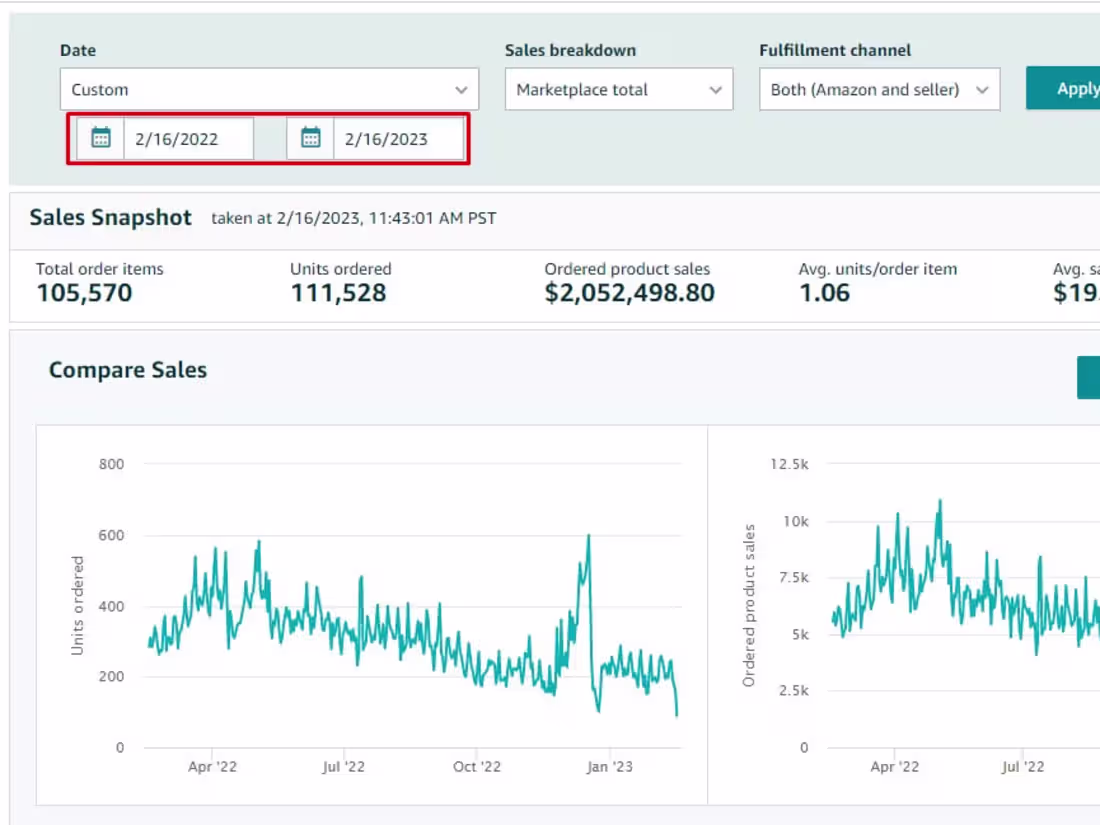Click the Oct '22 label on Units ordered chart

(x=477, y=767)
